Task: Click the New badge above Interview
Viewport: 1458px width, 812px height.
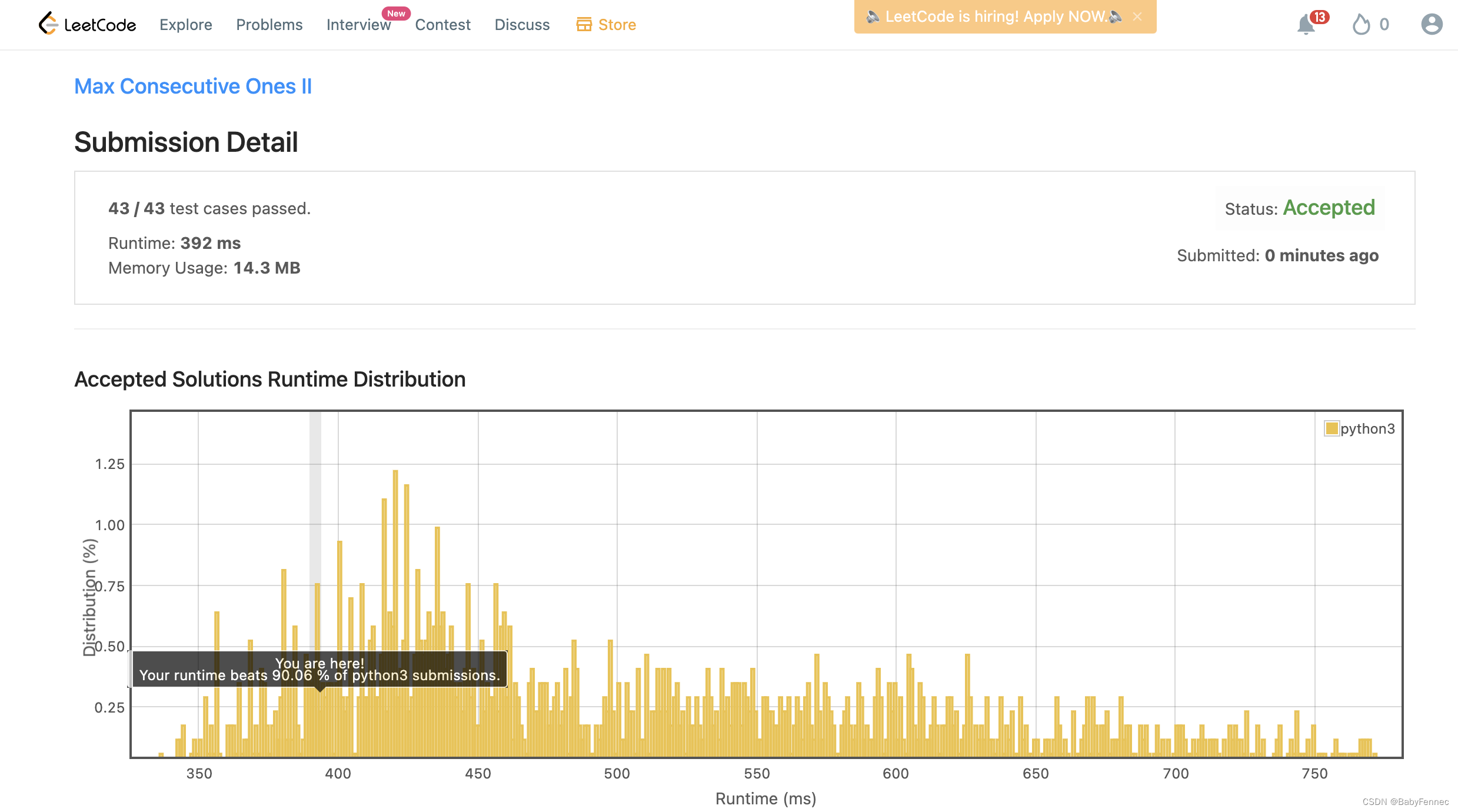Action: coord(396,13)
